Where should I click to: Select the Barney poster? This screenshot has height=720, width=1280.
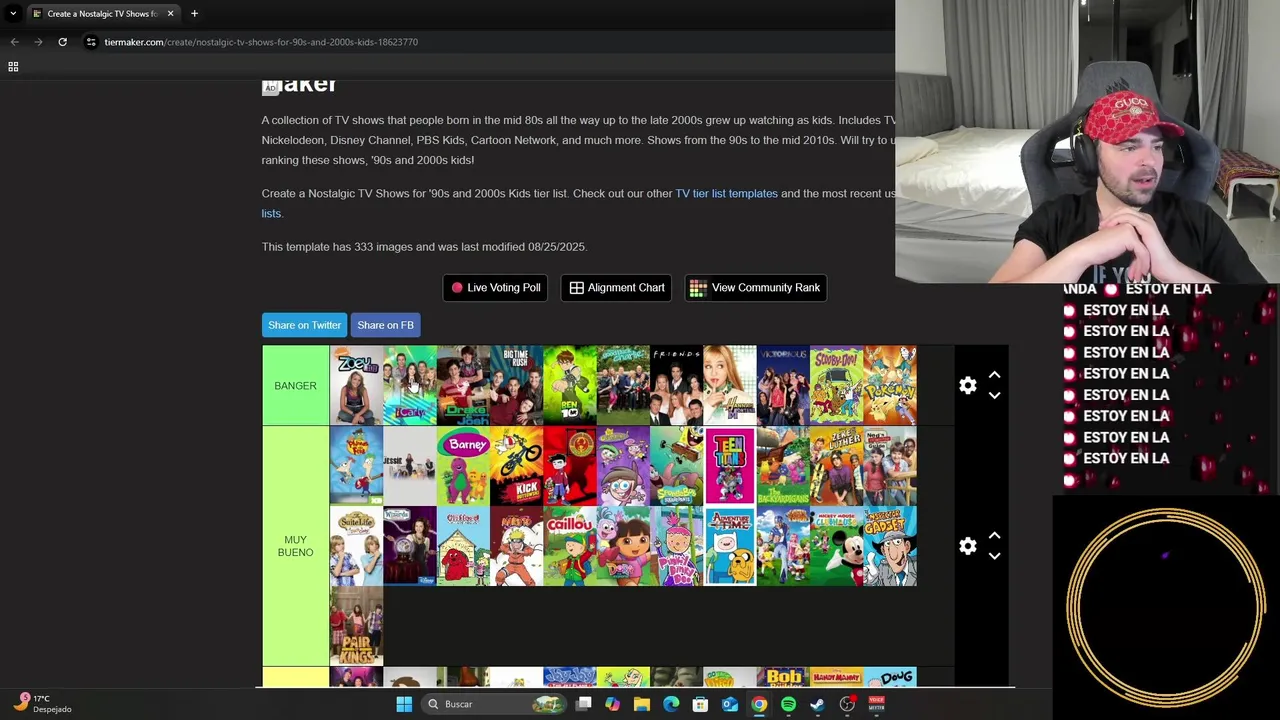pyautogui.click(x=463, y=466)
